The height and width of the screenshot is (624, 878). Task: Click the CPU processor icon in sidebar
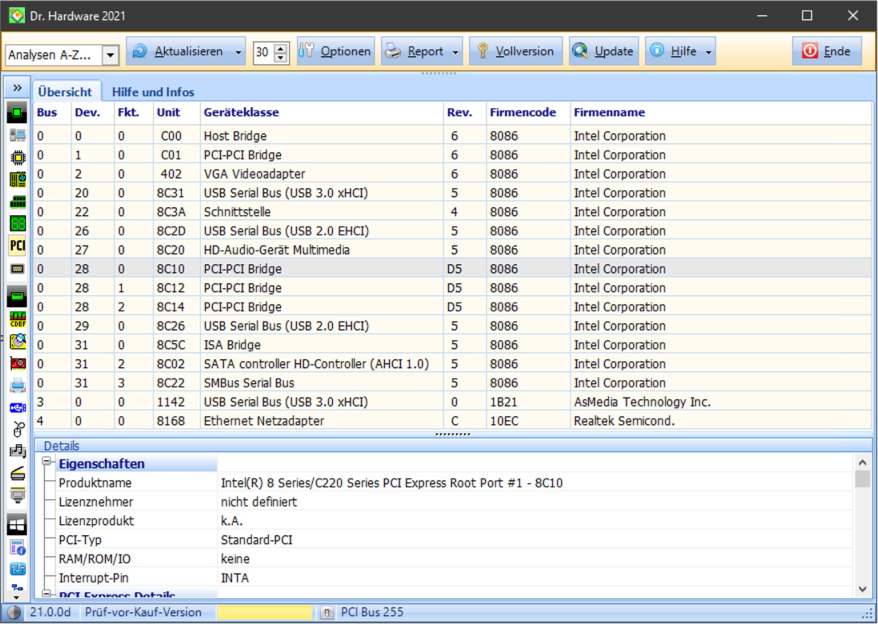coord(17,157)
